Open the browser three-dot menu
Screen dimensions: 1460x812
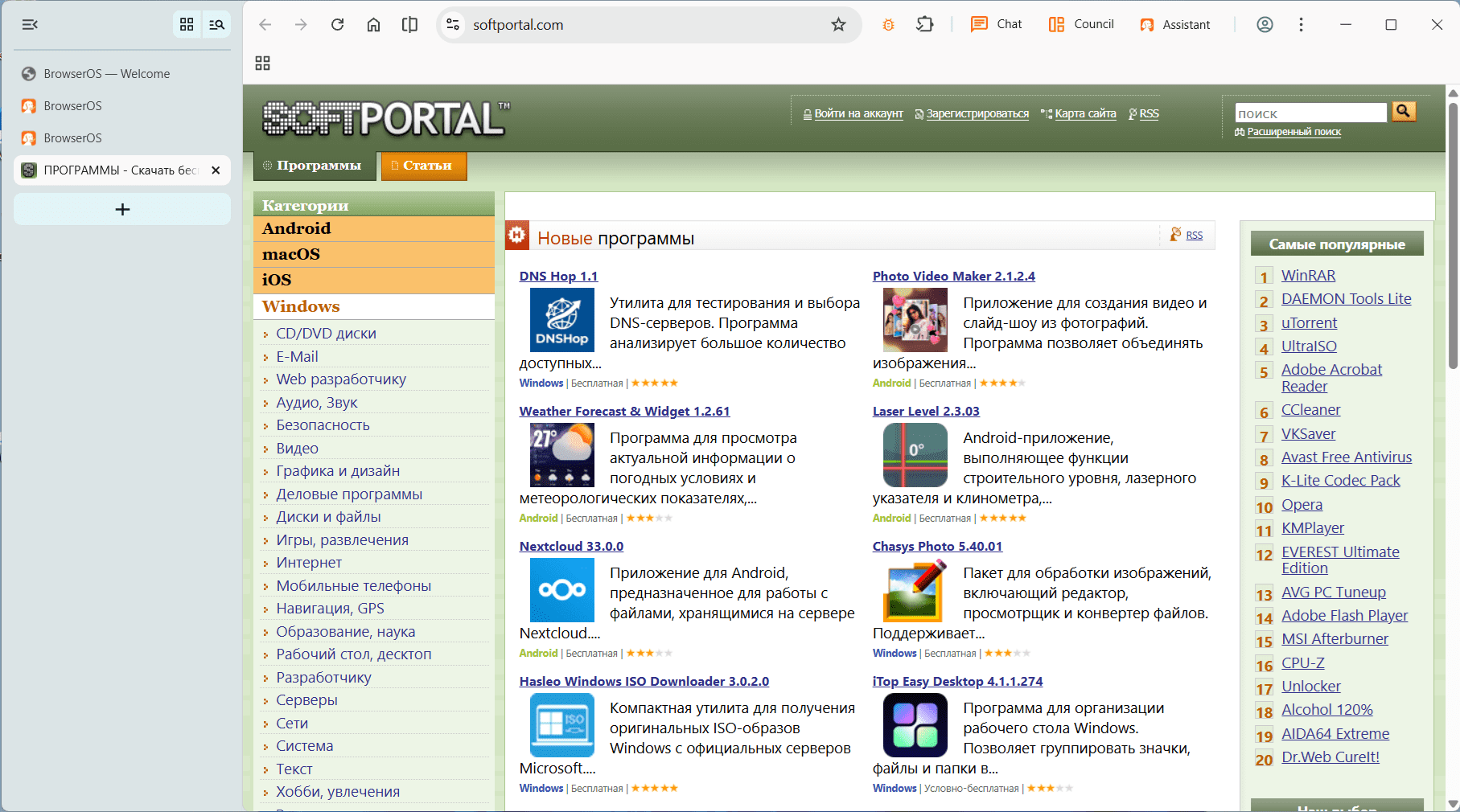[1301, 25]
